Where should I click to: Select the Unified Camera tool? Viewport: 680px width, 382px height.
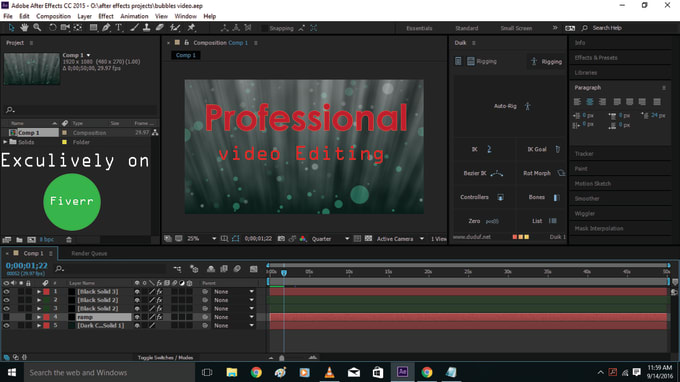(x=65, y=28)
